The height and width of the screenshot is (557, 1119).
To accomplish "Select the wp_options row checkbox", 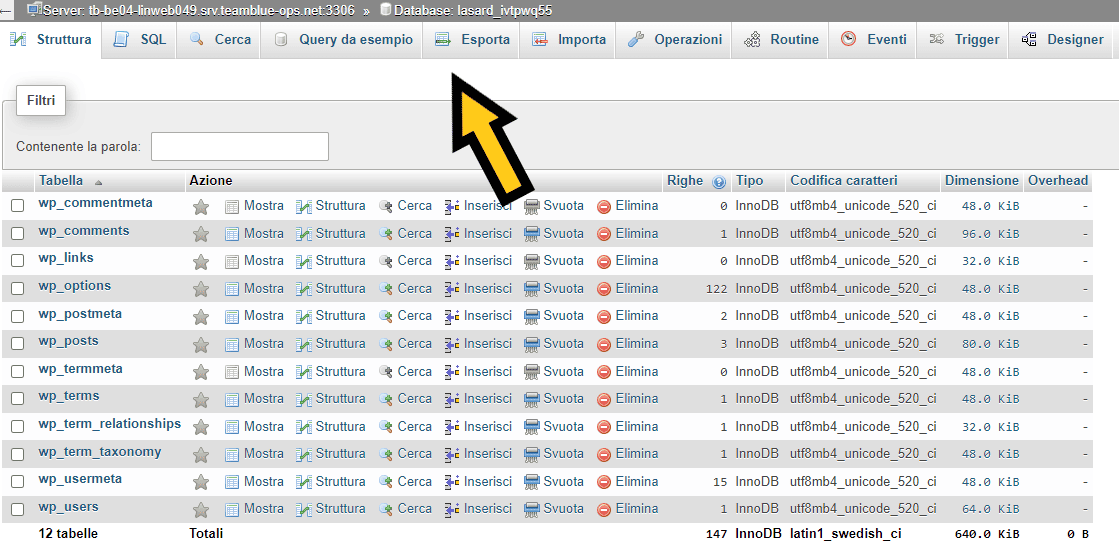I will coord(18,289).
